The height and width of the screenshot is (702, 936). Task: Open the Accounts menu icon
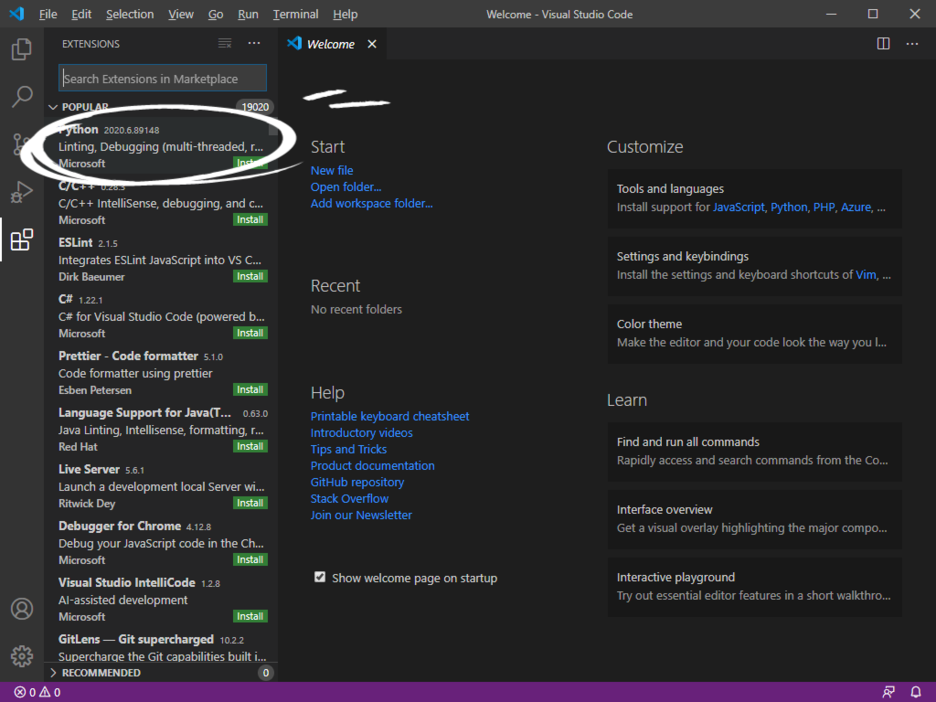coord(21,609)
